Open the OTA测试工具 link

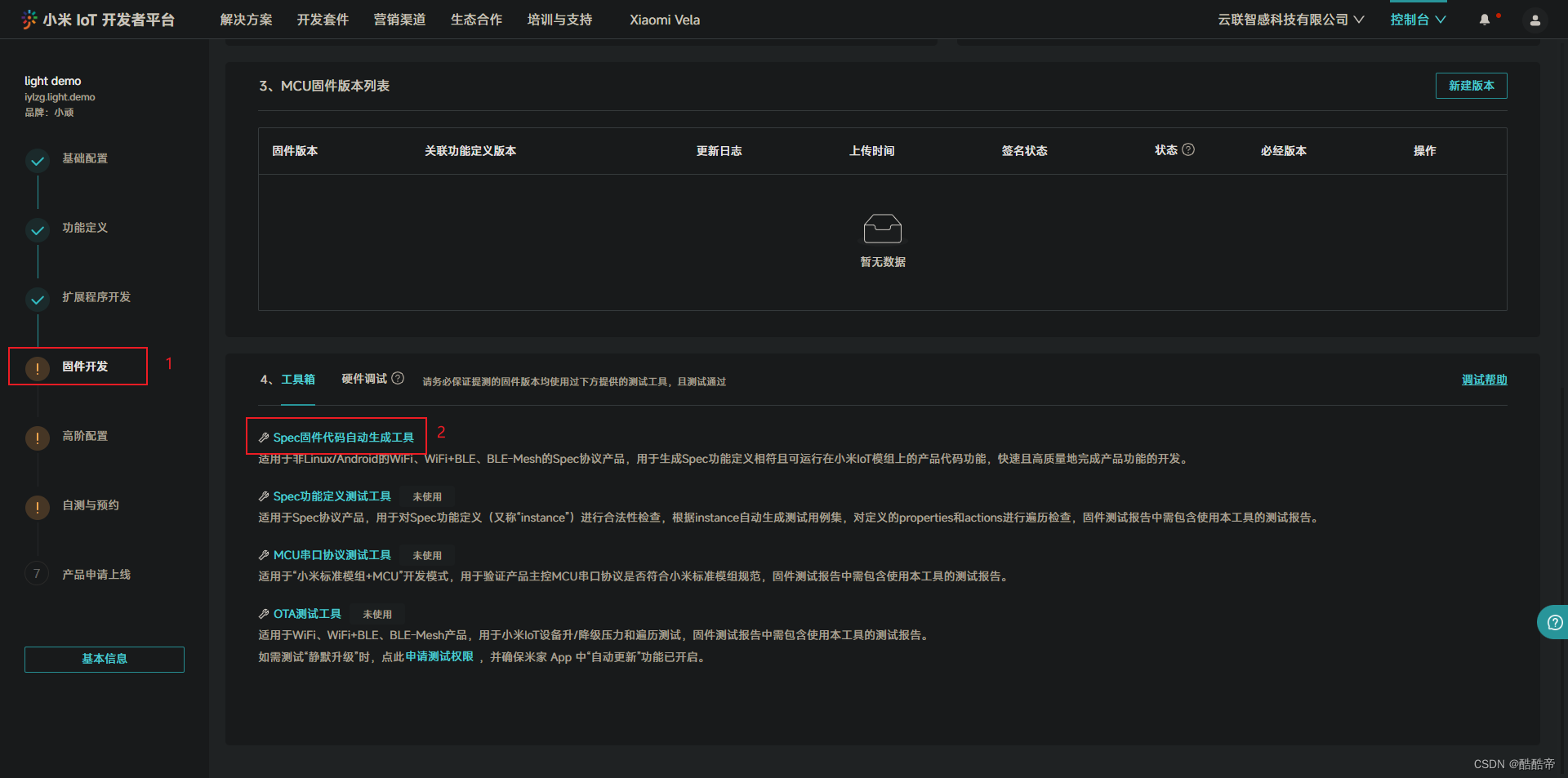pos(307,614)
